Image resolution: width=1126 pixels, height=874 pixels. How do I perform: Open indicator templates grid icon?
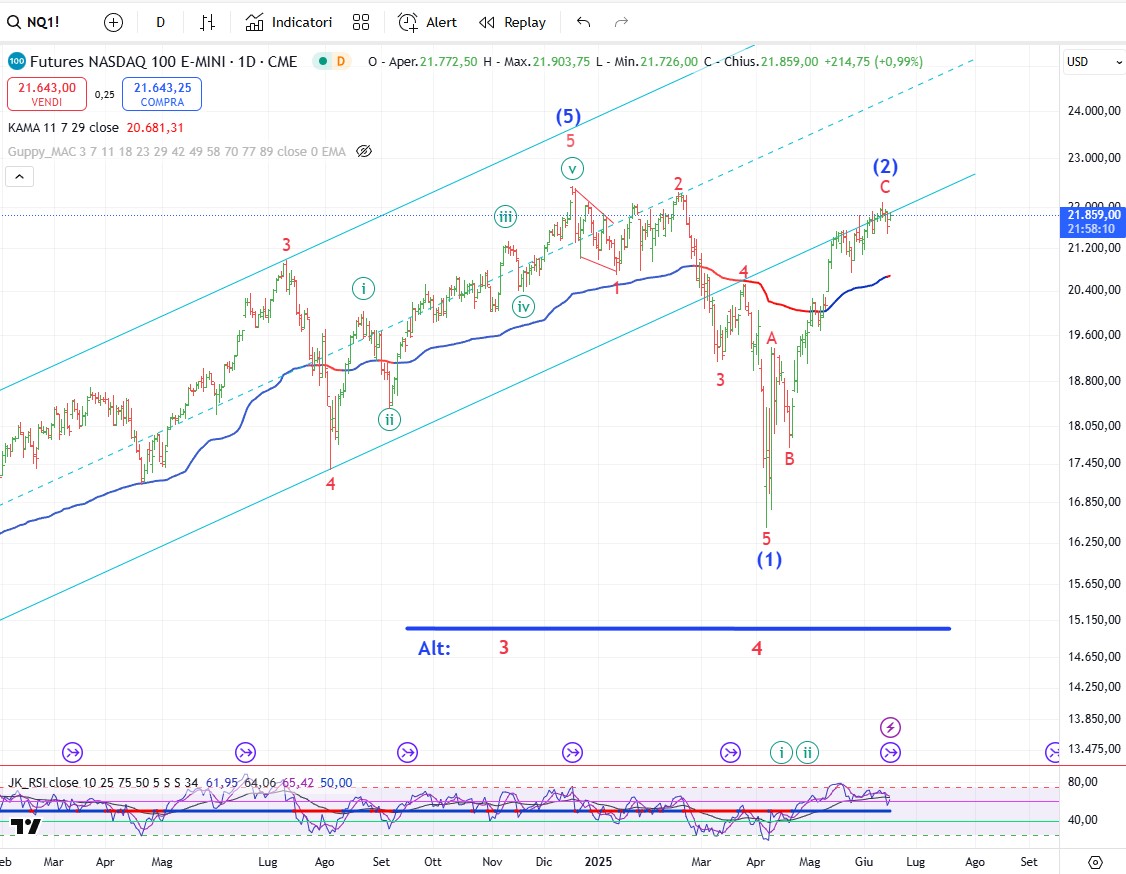pyautogui.click(x=361, y=22)
